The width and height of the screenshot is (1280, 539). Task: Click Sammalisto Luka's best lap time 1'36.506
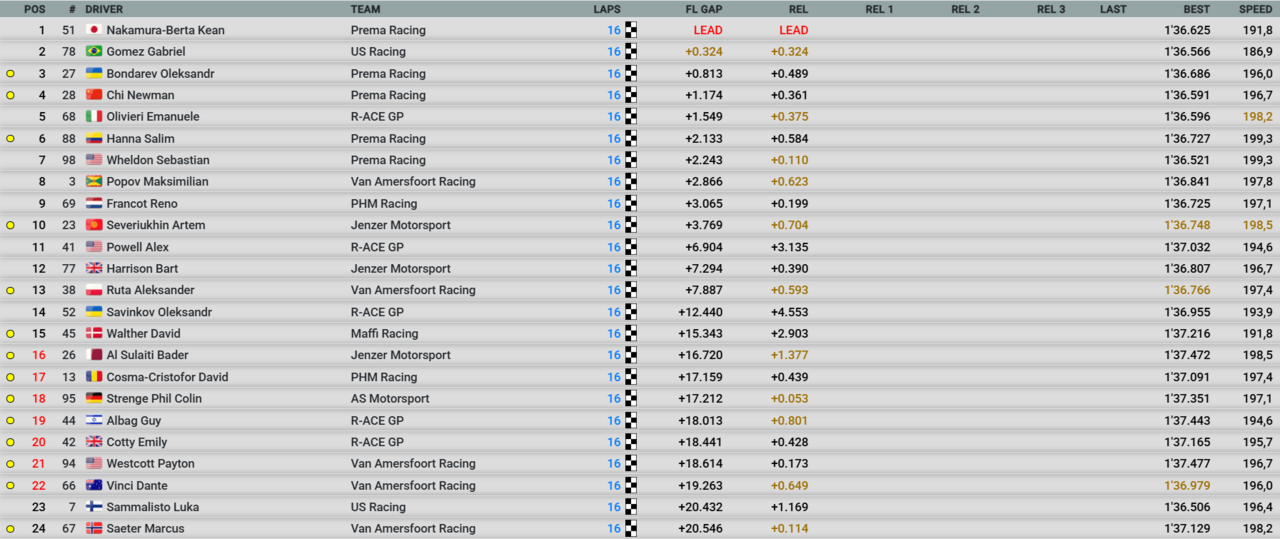click(1187, 507)
